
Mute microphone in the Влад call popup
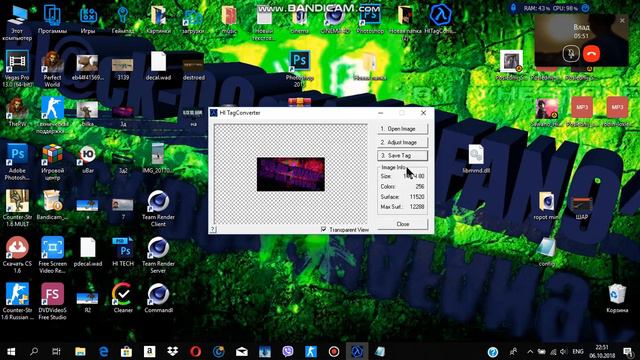point(571,53)
